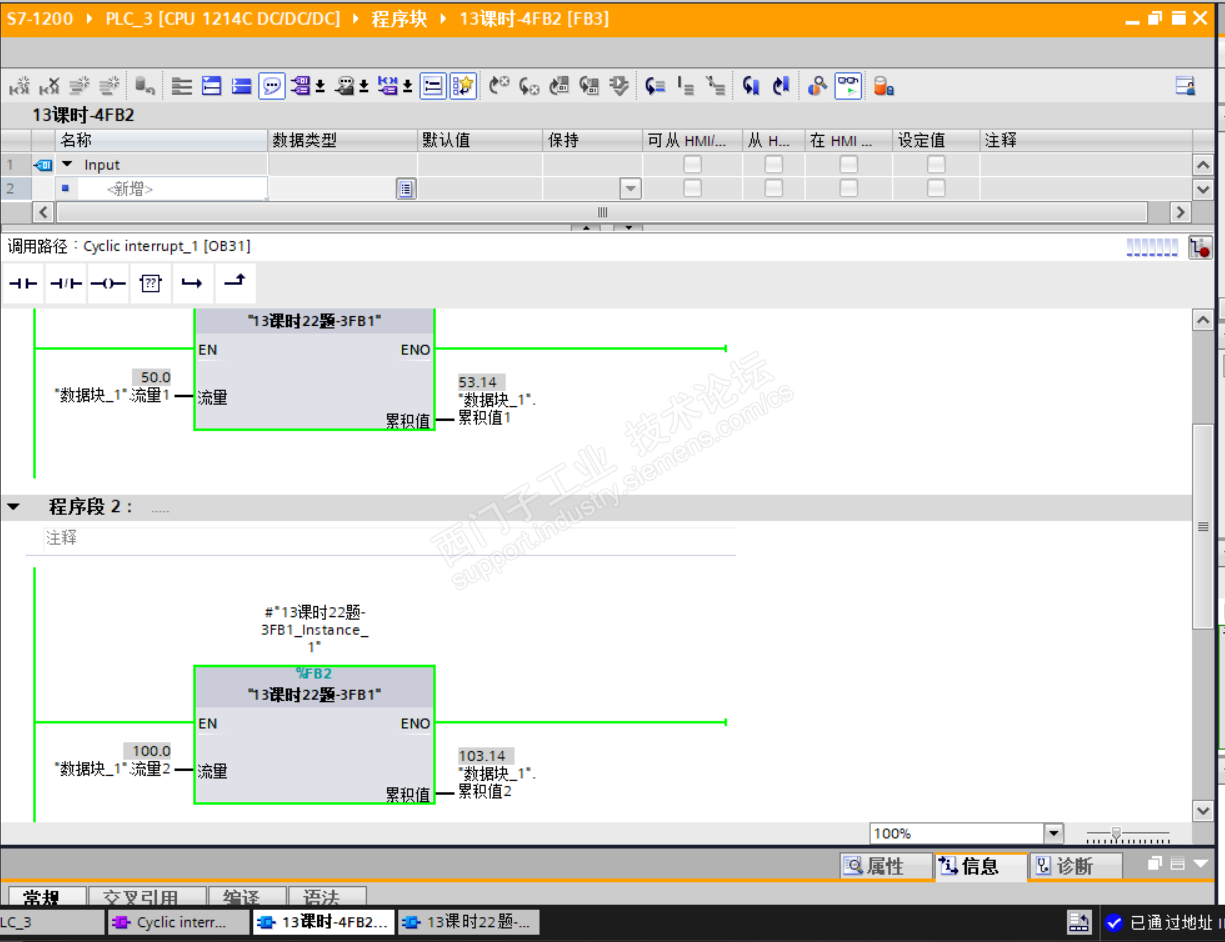This screenshot has width=1225, height=942.
Task: Open the 交叉引用 tab
Action: [x=147, y=897]
